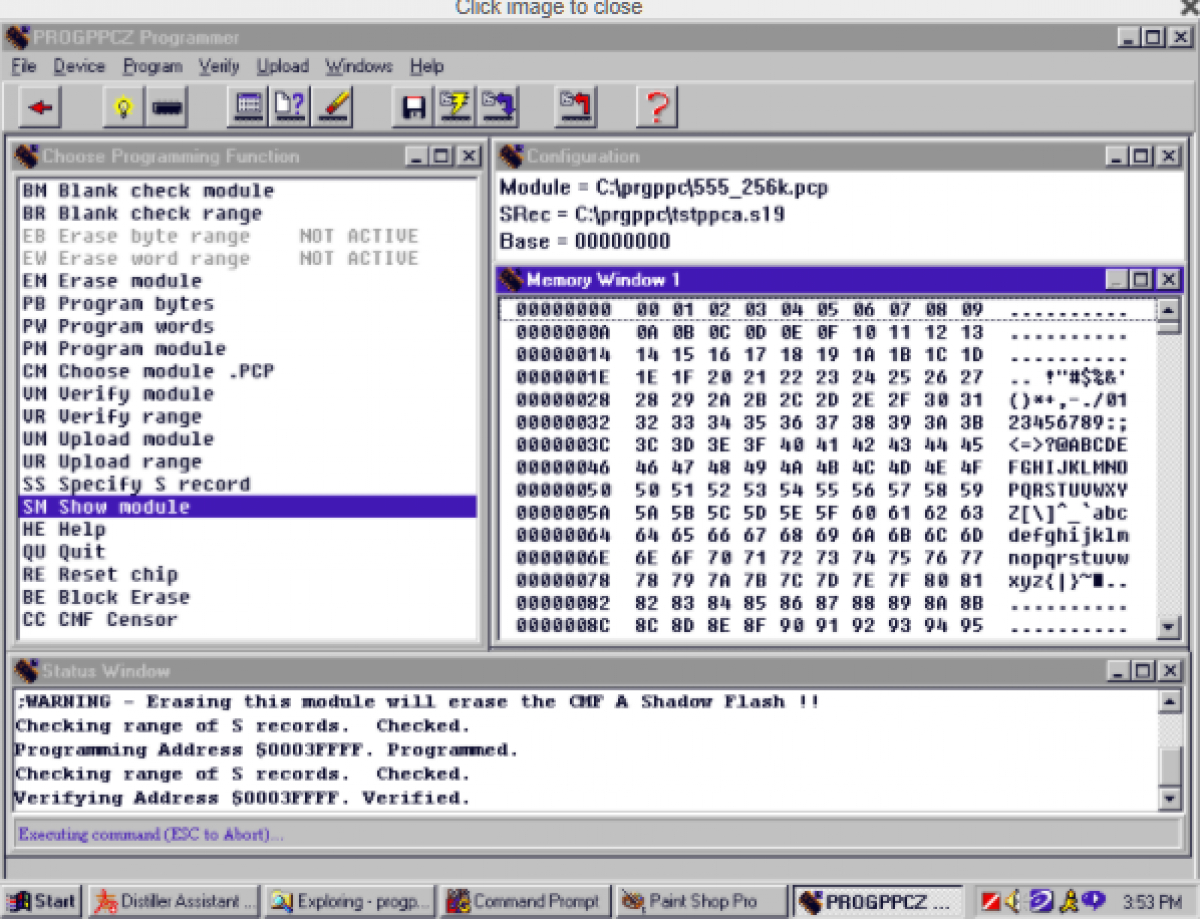The height and width of the screenshot is (919, 1200).
Task: Click the yellow light bulb toolbar icon
Action: (123, 107)
